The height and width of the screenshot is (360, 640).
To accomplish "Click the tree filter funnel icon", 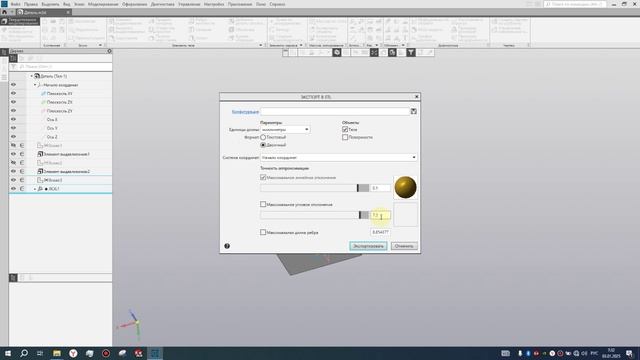I will (13, 67).
